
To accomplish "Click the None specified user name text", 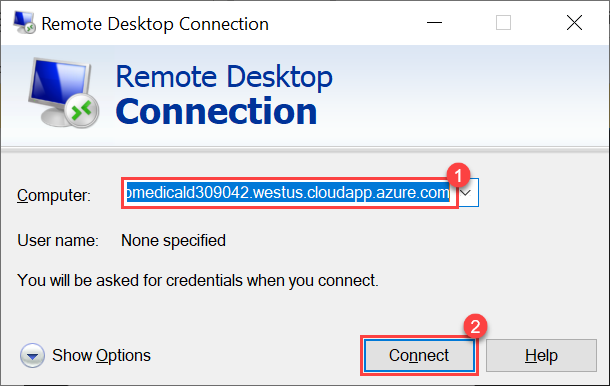I will [x=173, y=240].
